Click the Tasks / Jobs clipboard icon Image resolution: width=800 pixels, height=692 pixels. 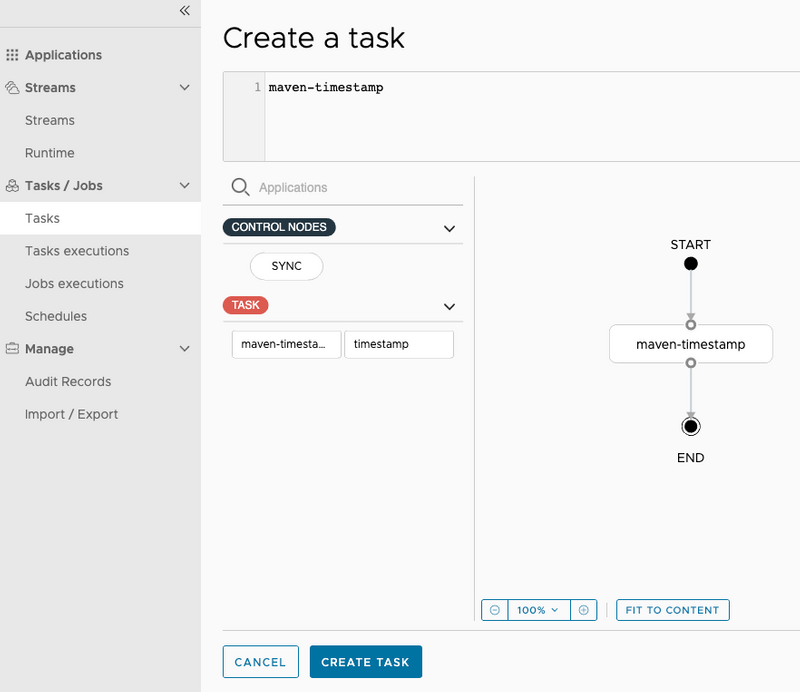pyautogui.click(x=12, y=185)
